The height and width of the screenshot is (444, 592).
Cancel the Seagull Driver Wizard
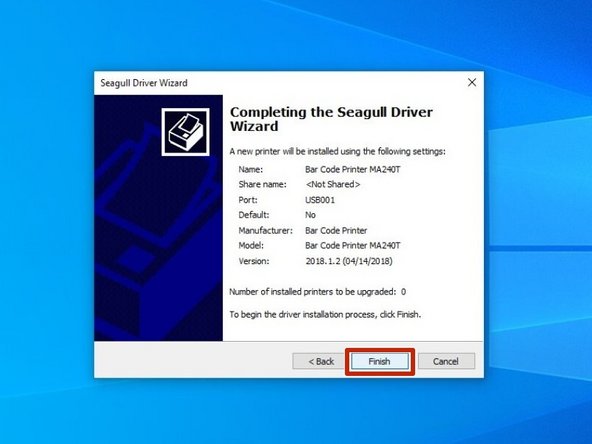[x=446, y=361]
